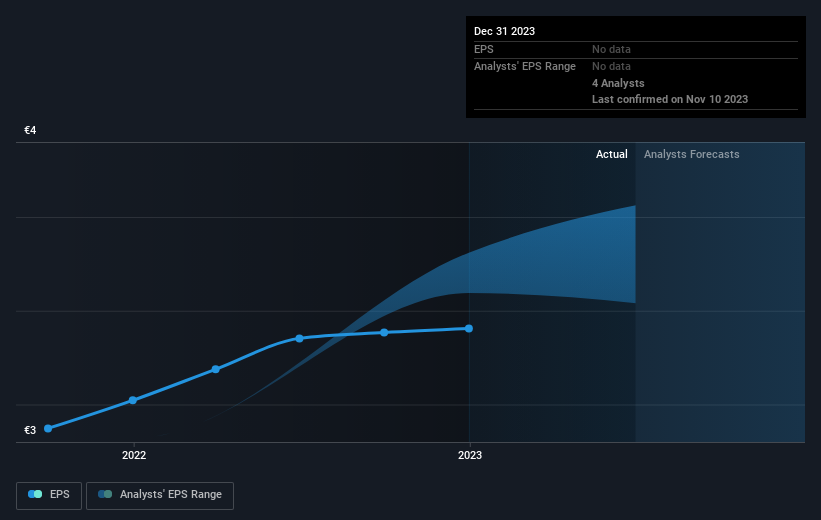Viewport: 821px width, 520px height.
Task: Click the €4 y-axis label
Action: pos(30,130)
